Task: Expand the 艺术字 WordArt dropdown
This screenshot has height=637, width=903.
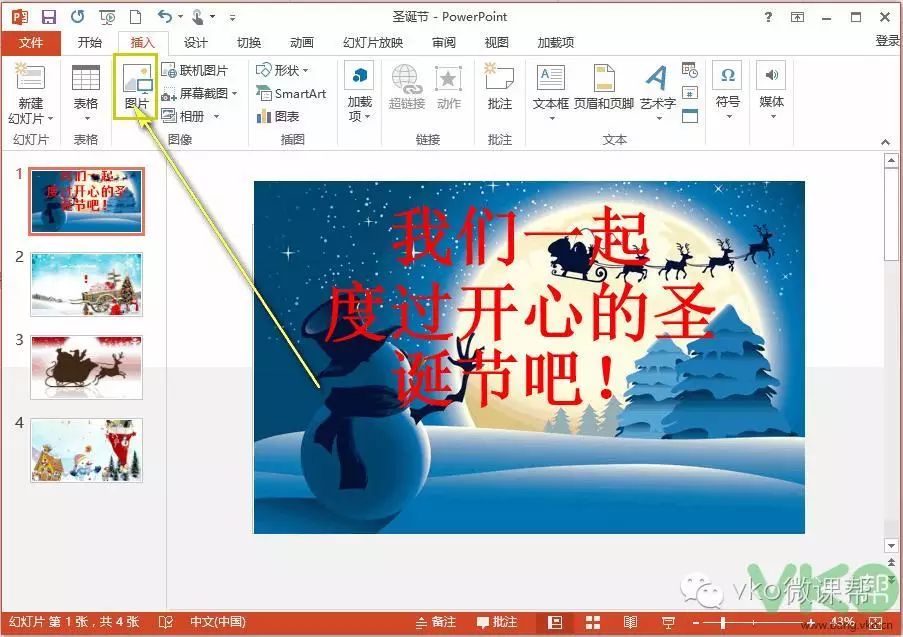Action: click(658, 118)
